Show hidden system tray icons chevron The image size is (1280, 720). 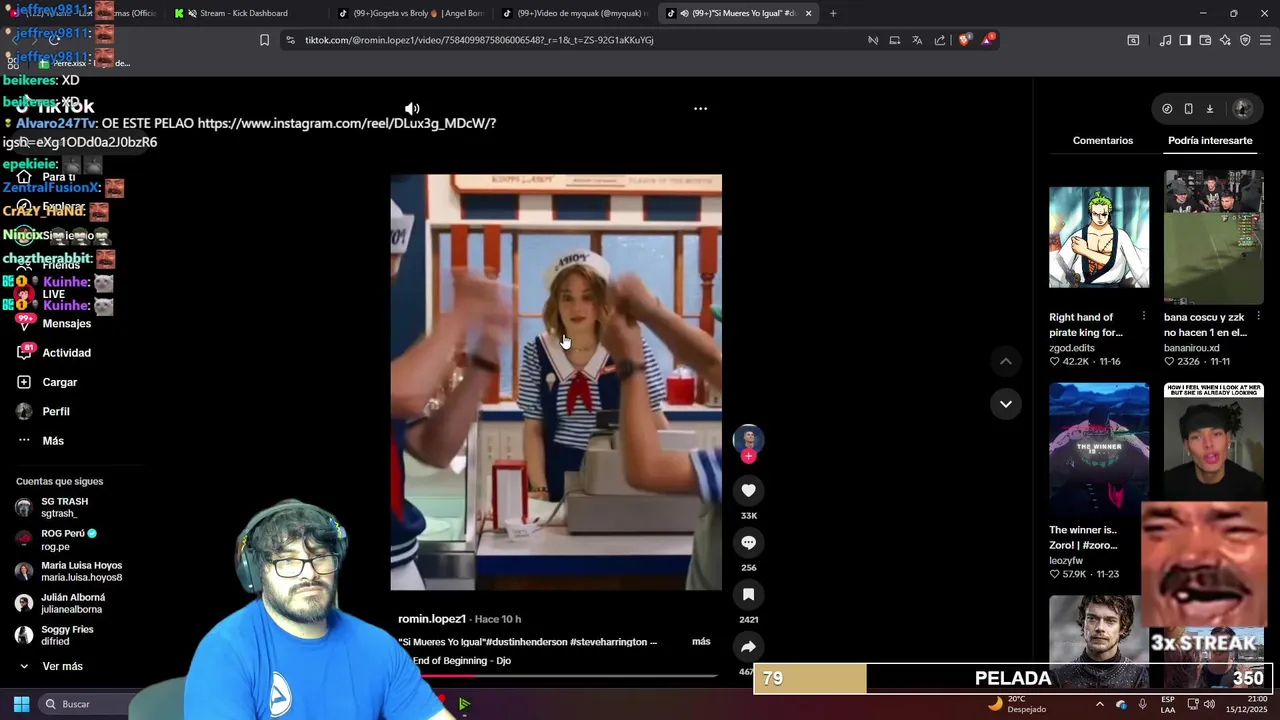tap(1100, 704)
